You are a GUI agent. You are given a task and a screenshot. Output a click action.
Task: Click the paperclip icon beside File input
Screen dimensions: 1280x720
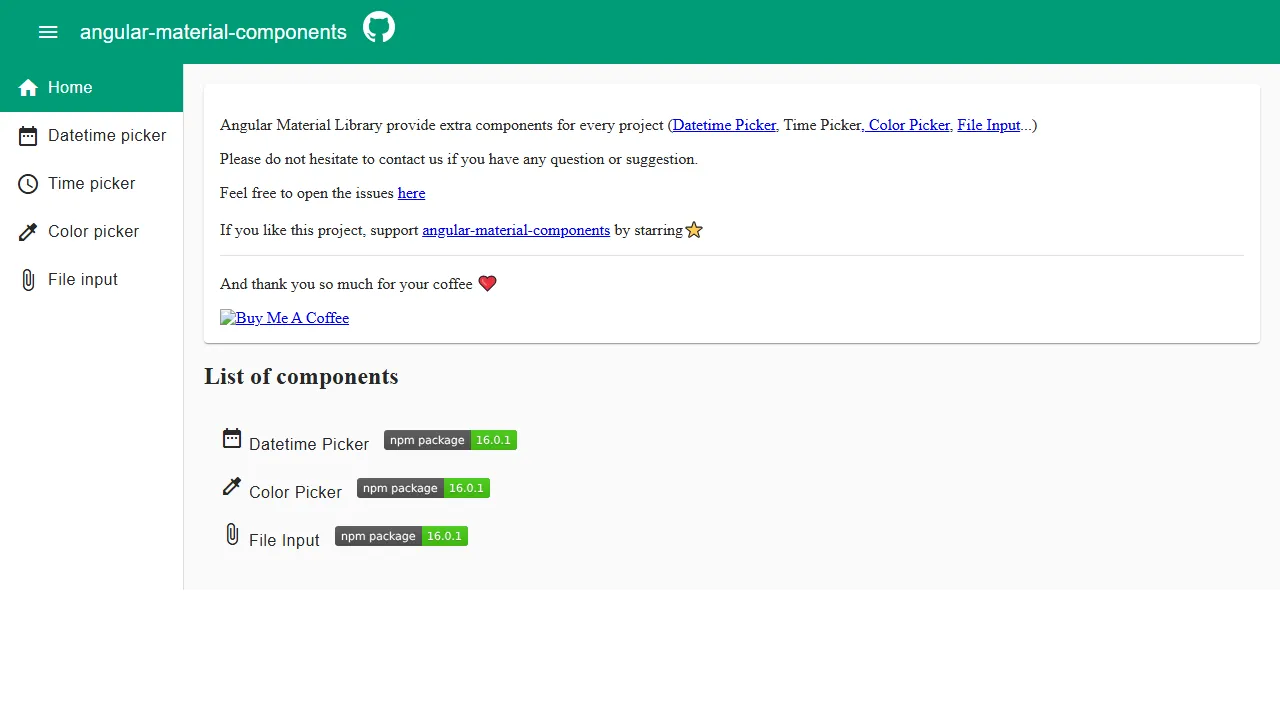click(28, 279)
